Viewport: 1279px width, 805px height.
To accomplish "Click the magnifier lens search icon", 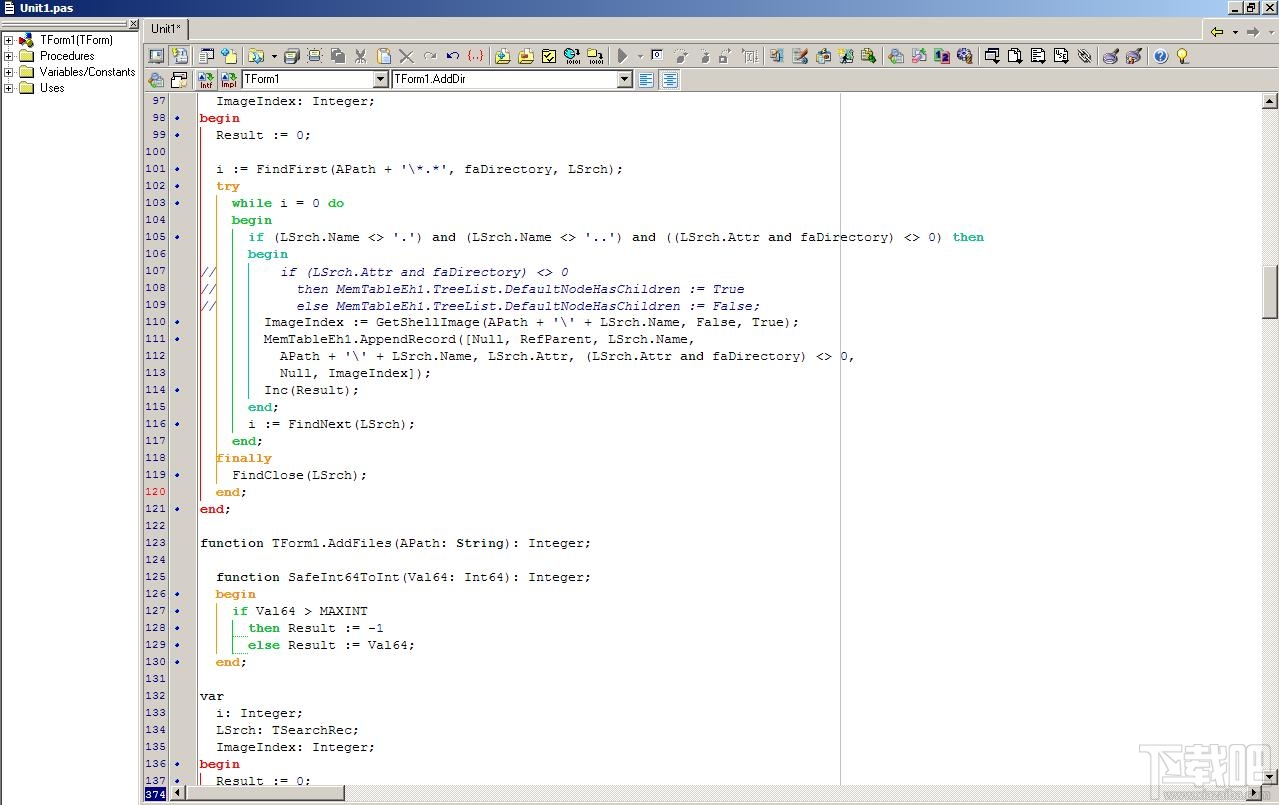I will click(x=1110, y=56).
